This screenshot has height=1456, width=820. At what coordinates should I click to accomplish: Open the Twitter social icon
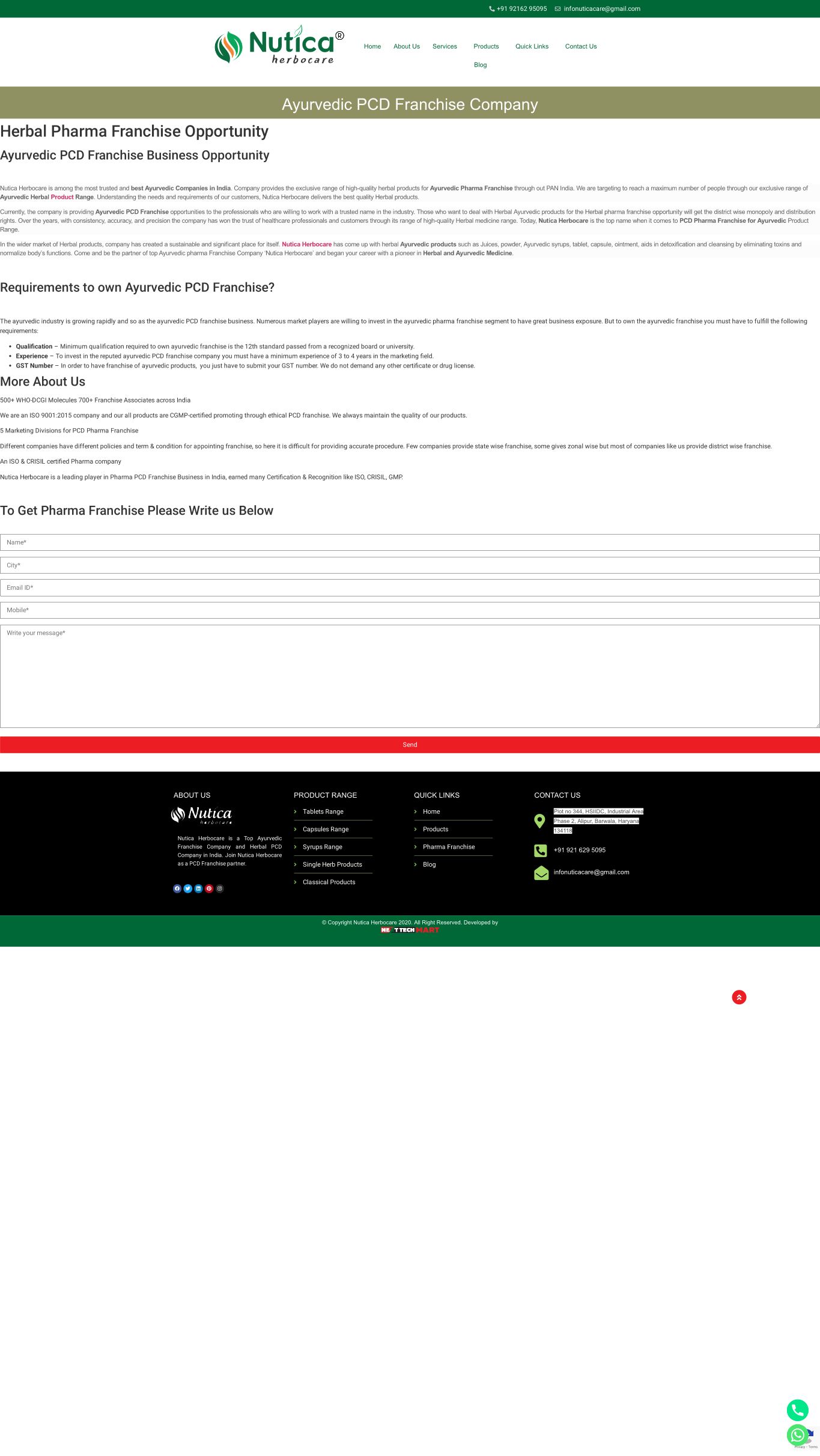point(187,888)
